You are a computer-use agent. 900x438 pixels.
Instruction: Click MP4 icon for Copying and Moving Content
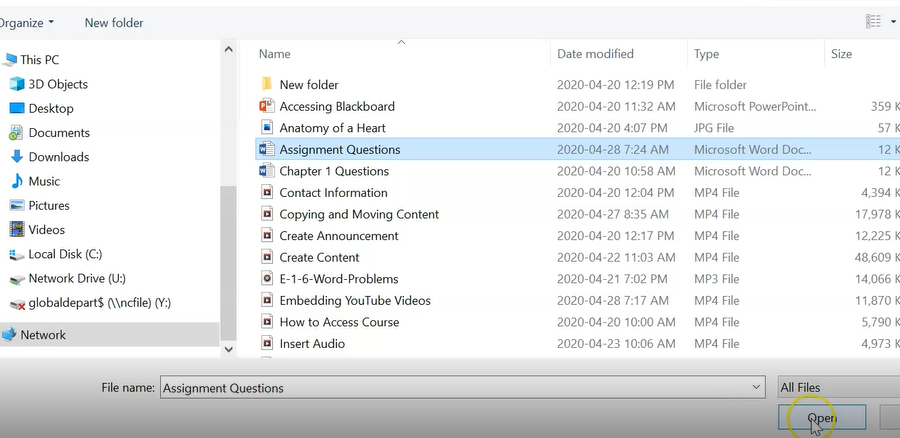266,214
